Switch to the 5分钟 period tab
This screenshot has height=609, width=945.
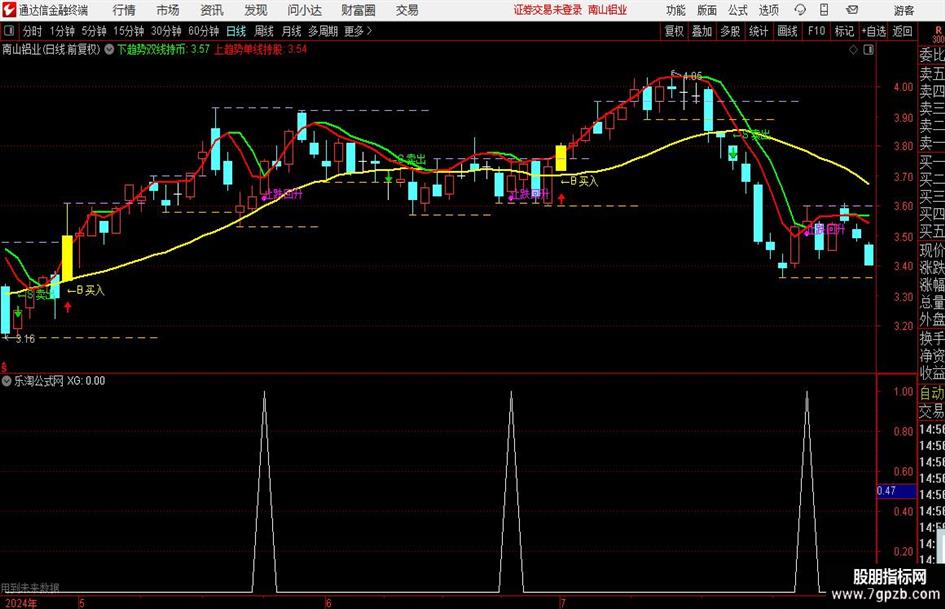pos(93,31)
